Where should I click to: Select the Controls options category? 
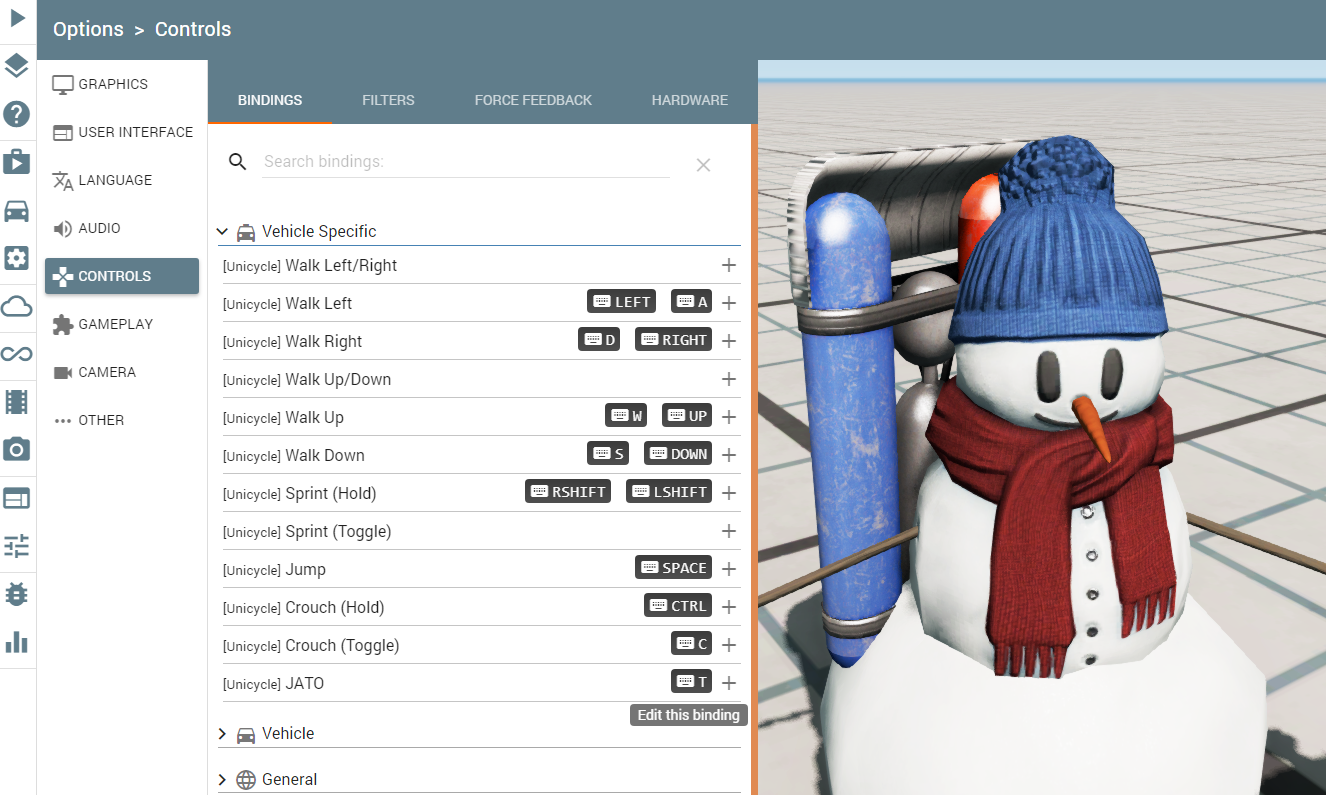click(x=122, y=276)
